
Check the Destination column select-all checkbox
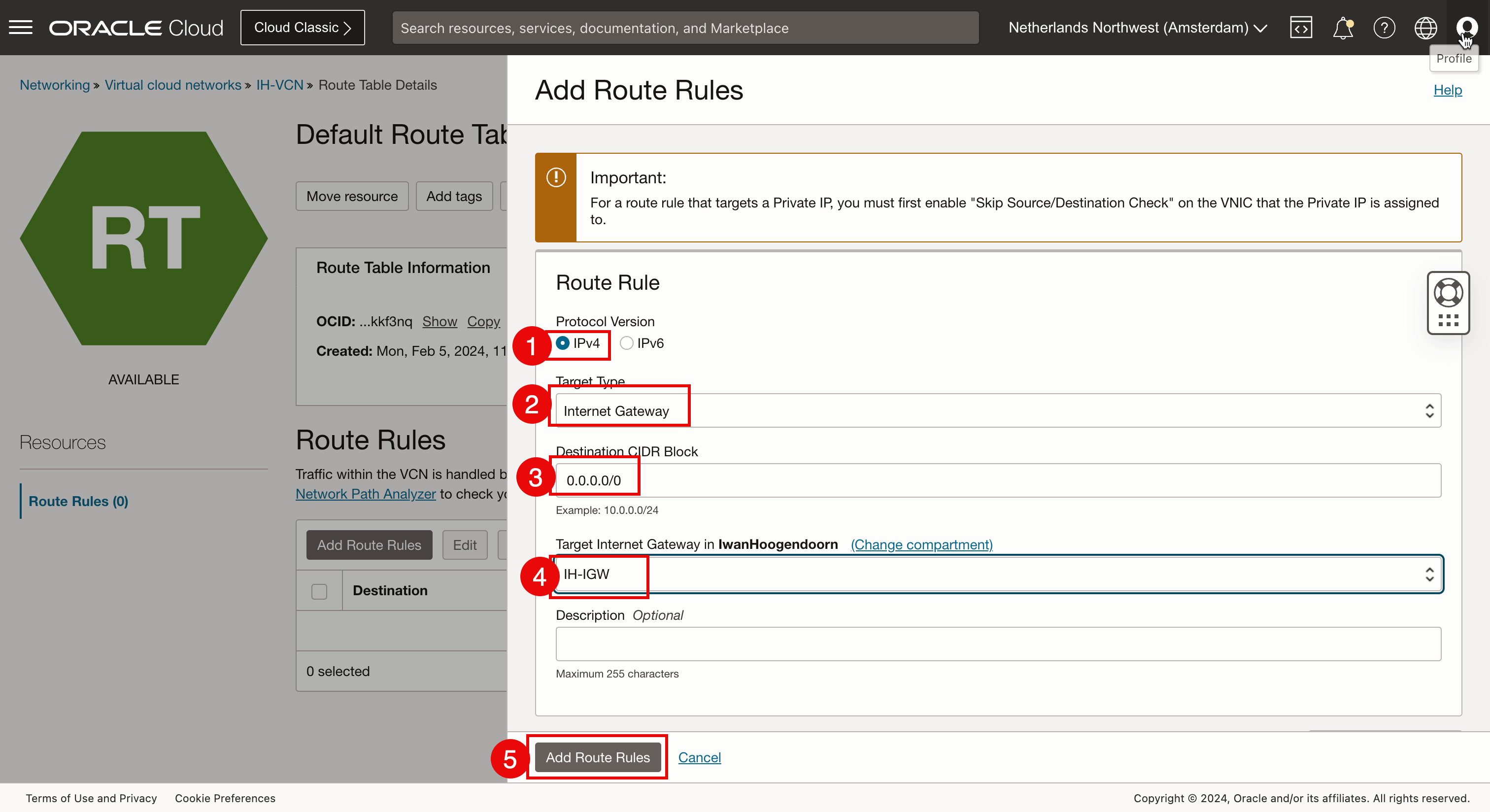coord(319,591)
